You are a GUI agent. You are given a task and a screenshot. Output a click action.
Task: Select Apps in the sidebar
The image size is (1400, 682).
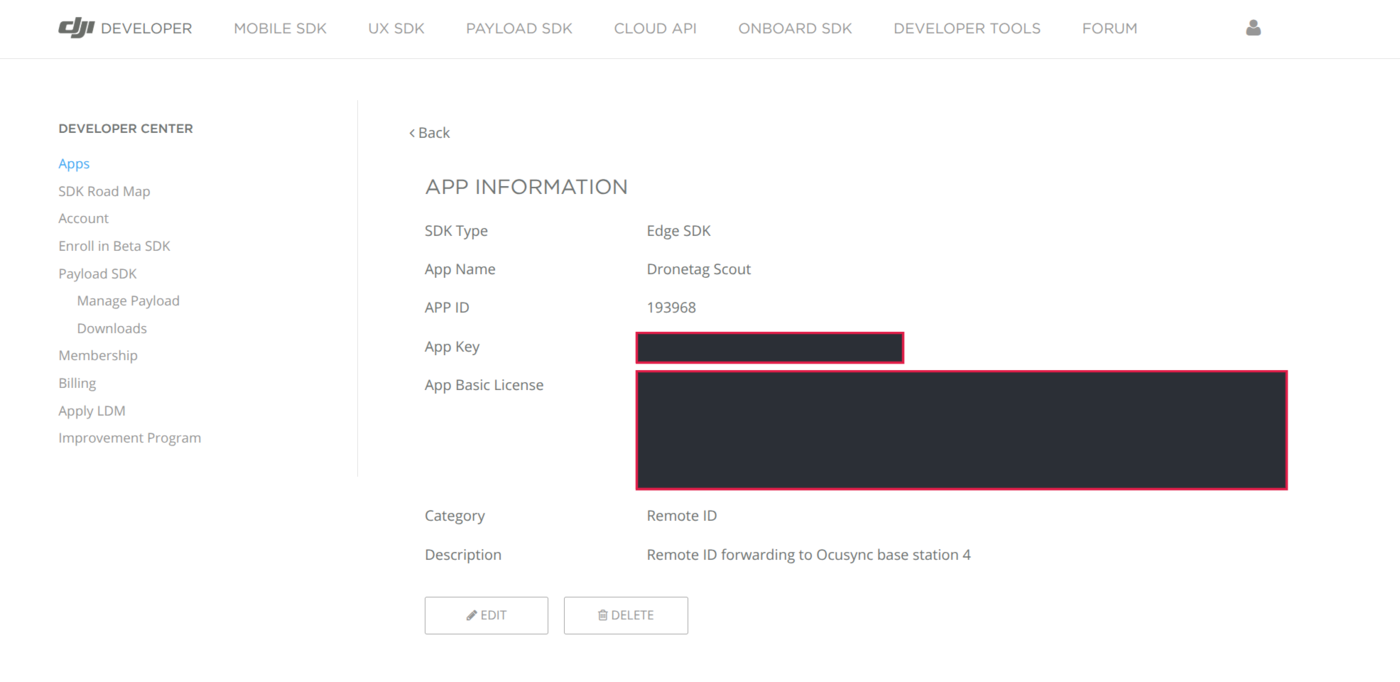[x=74, y=163]
